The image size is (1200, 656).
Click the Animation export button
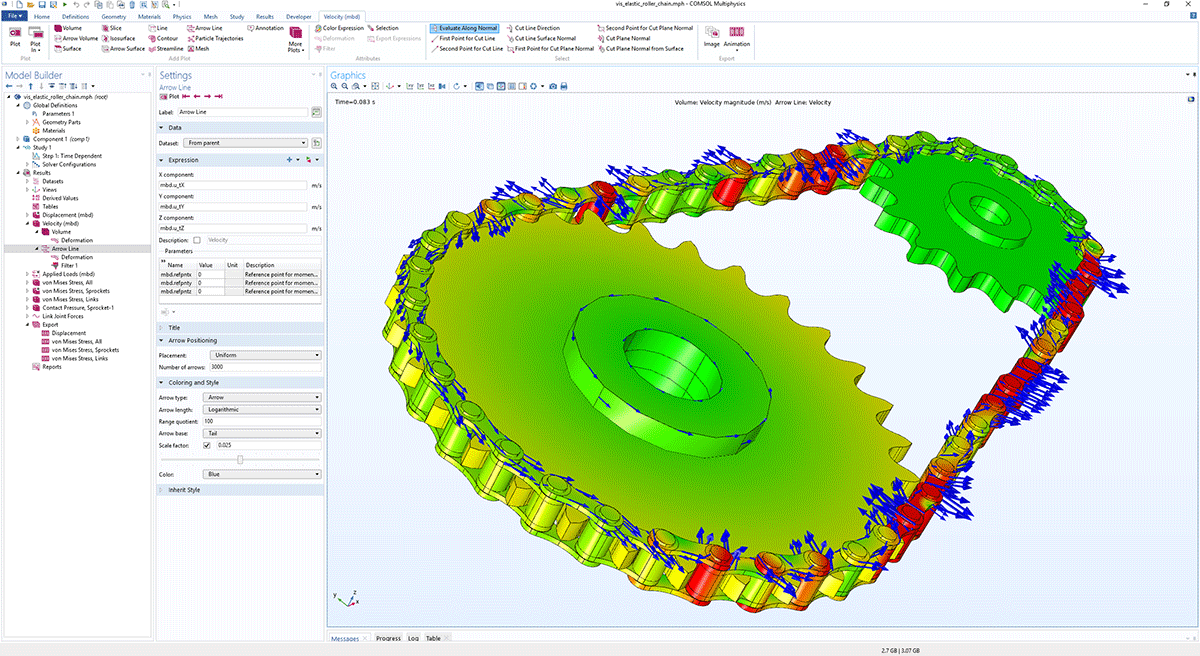point(737,38)
